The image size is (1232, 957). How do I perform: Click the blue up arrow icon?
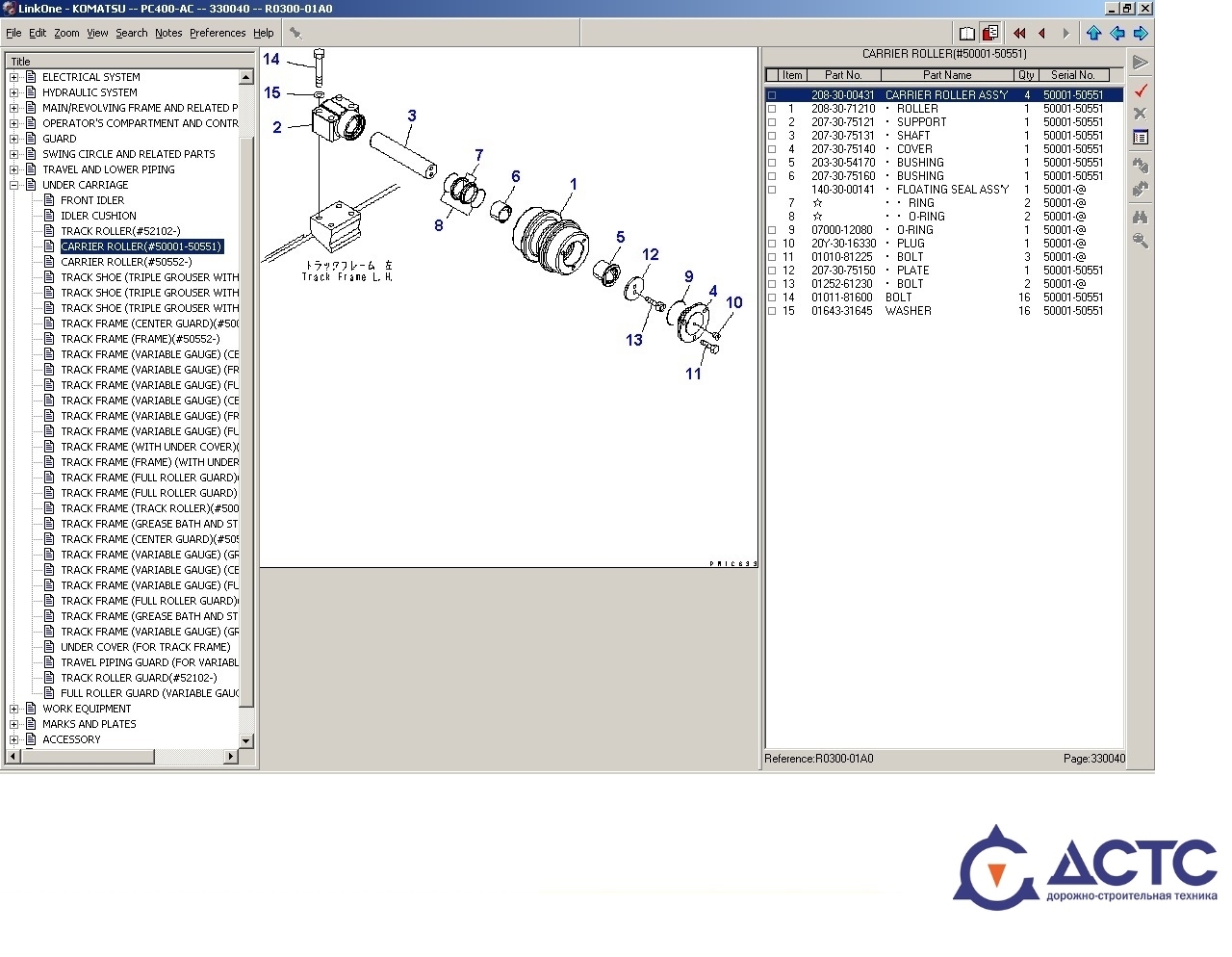1093,33
